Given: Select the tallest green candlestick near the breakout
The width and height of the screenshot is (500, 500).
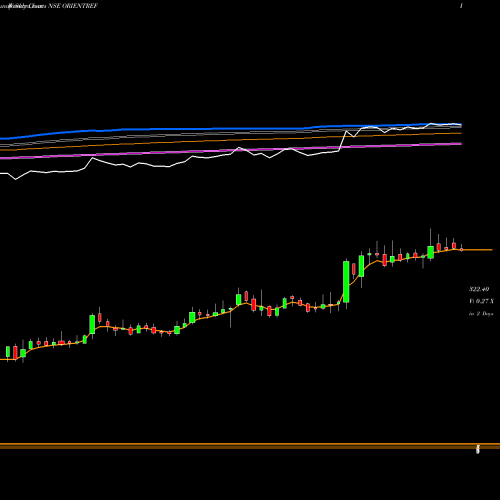Looking at the screenshot, I should point(346,282).
